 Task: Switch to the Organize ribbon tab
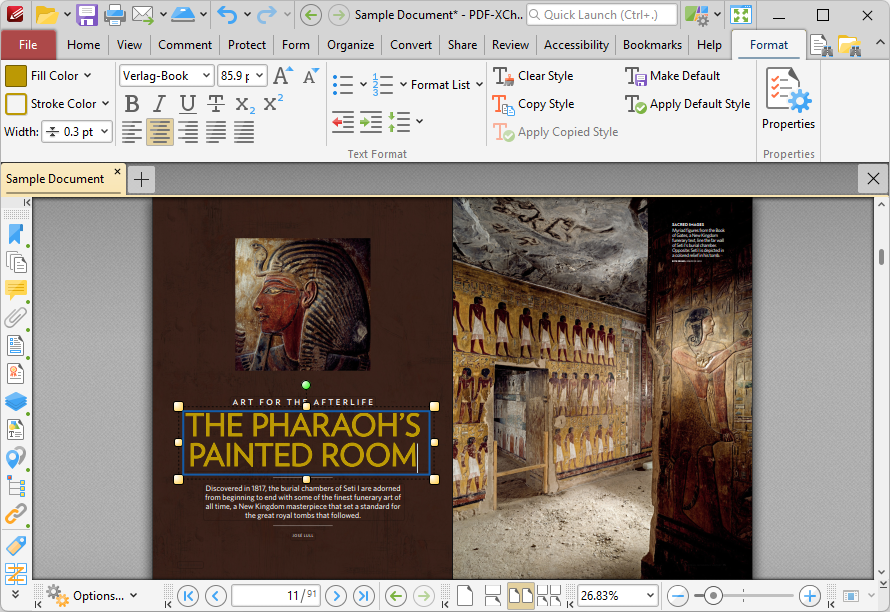point(350,45)
